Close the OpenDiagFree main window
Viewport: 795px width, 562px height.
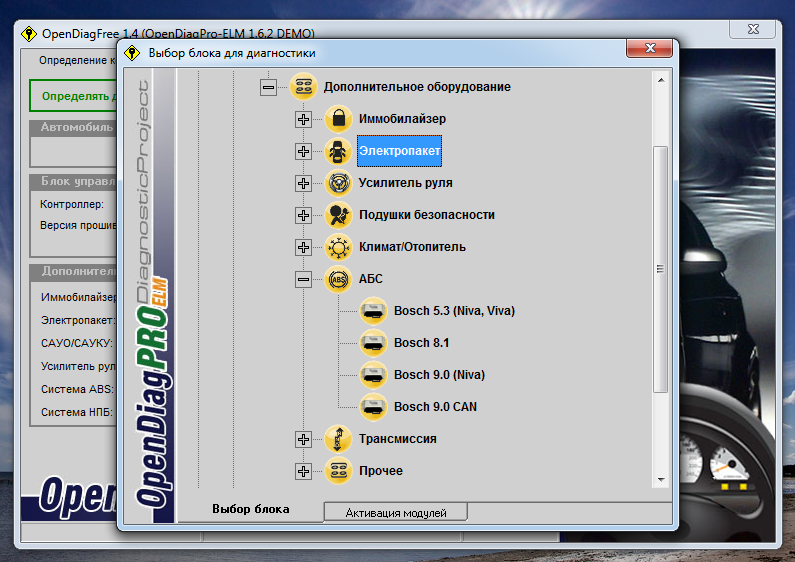click(x=752, y=29)
